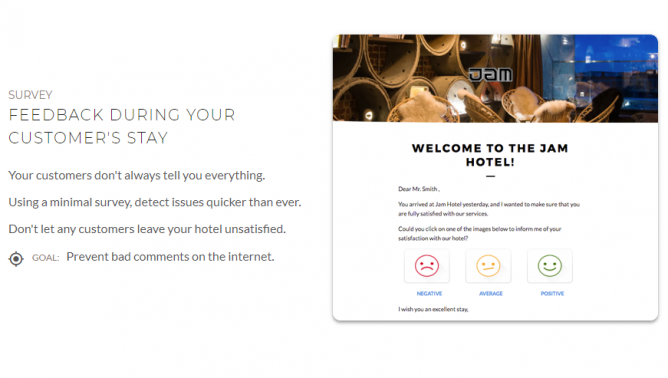668x378 pixels.
Task: Click Don't let any customers leave unsatisfied sentence
Action: [147, 229]
